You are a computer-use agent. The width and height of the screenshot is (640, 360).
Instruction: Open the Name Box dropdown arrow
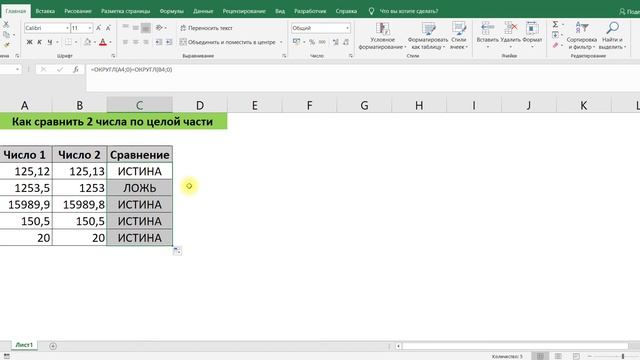pyautogui.click(x=17, y=69)
